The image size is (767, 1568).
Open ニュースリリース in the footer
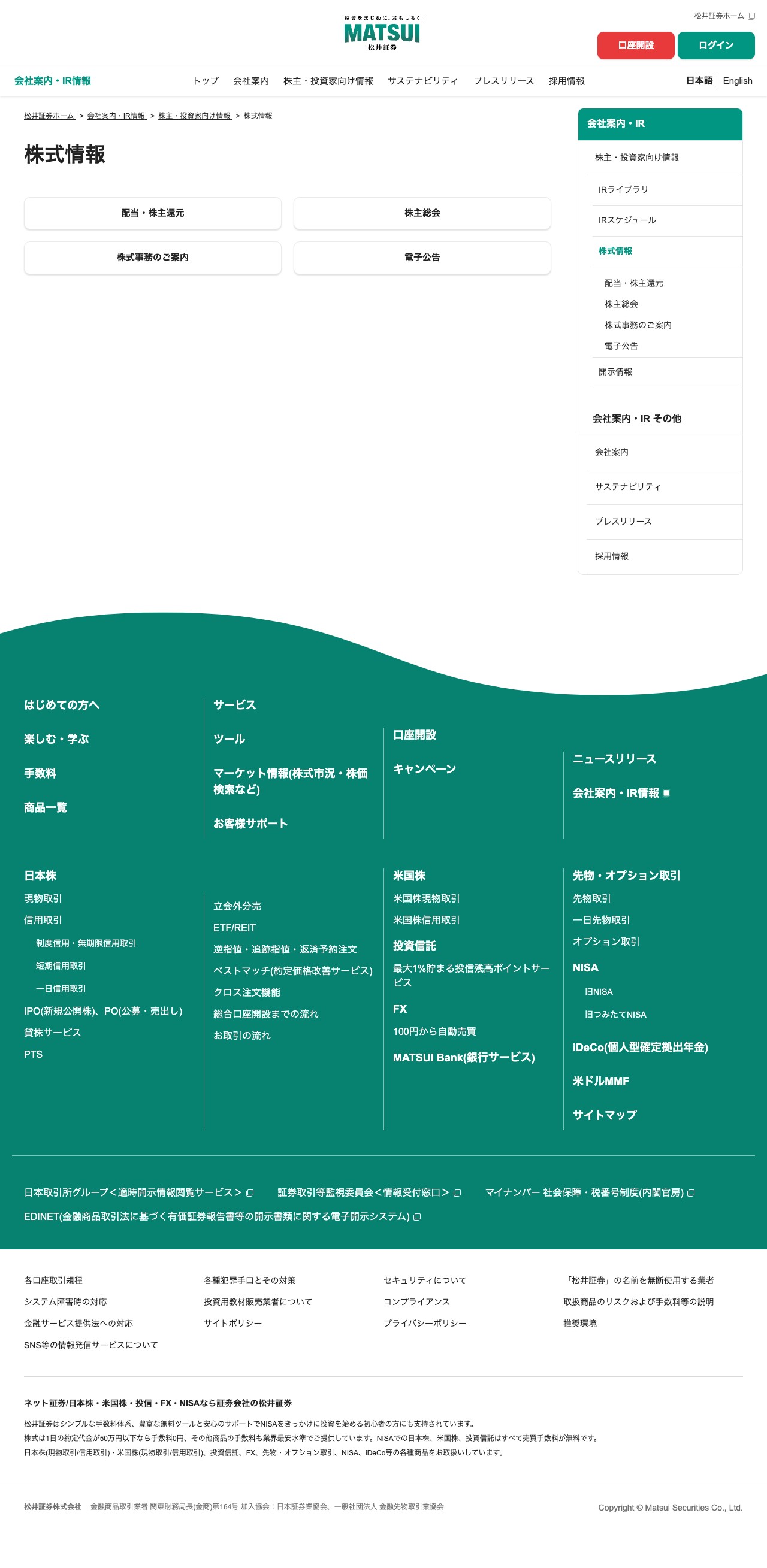[x=614, y=759]
